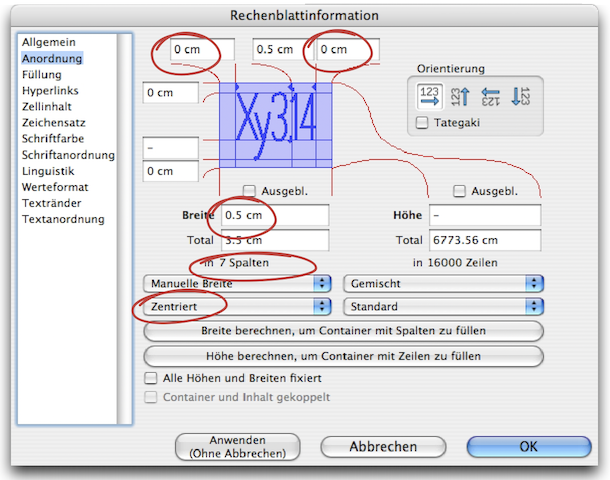Open the Manuelle Breite dropdown
Screen dimensions: 610x480
coord(237,283)
